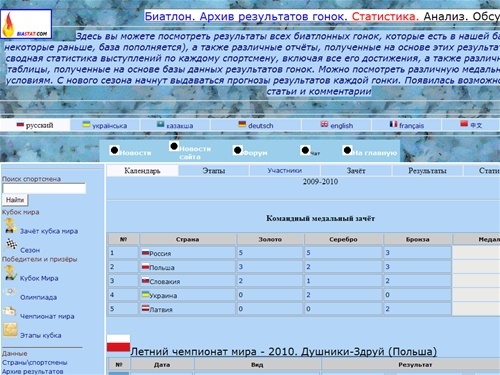Open the Олимпиада link
The height and width of the screenshot is (375, 500).
coord(38,297)
